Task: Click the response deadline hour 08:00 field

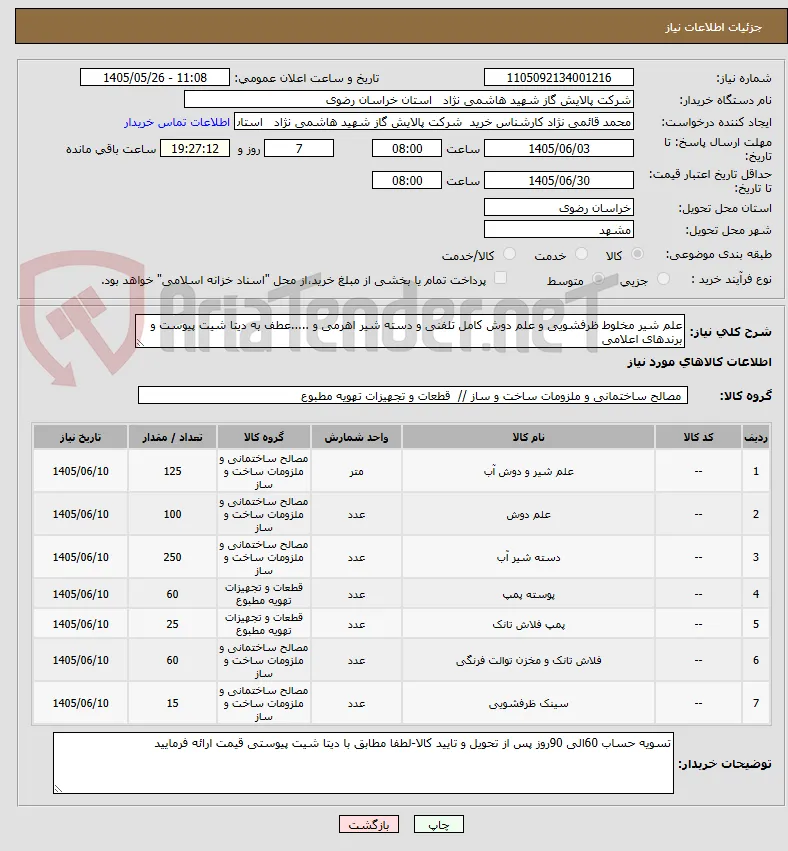Action: (x=406, y=148)
